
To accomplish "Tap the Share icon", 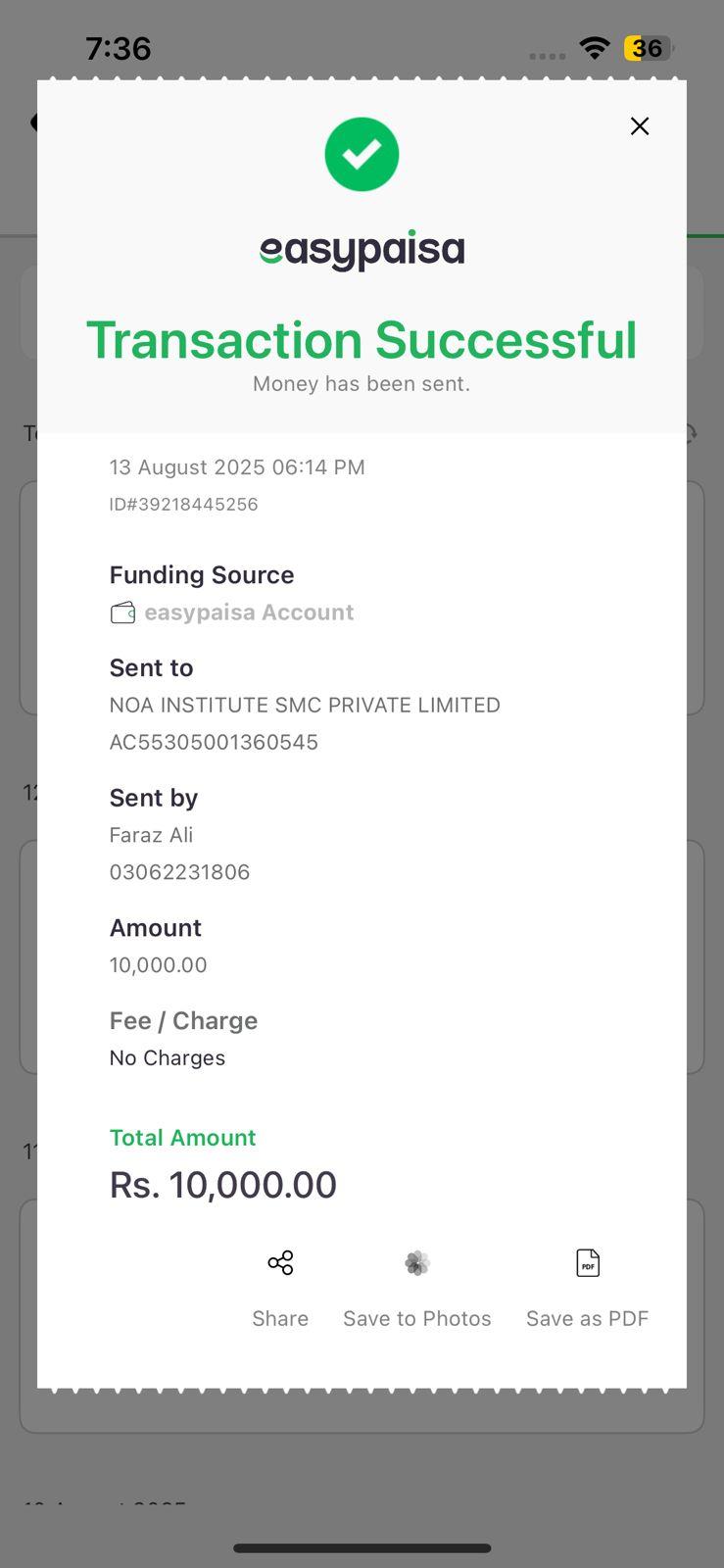I will click(x=280, y=1263).
